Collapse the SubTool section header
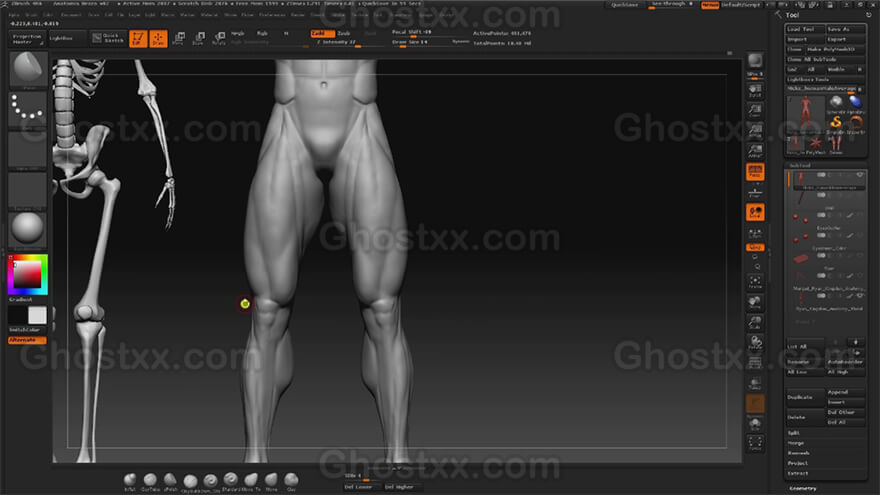Viewport: 880px width, 495px height. pyautogui.click(x=800, y=166)
